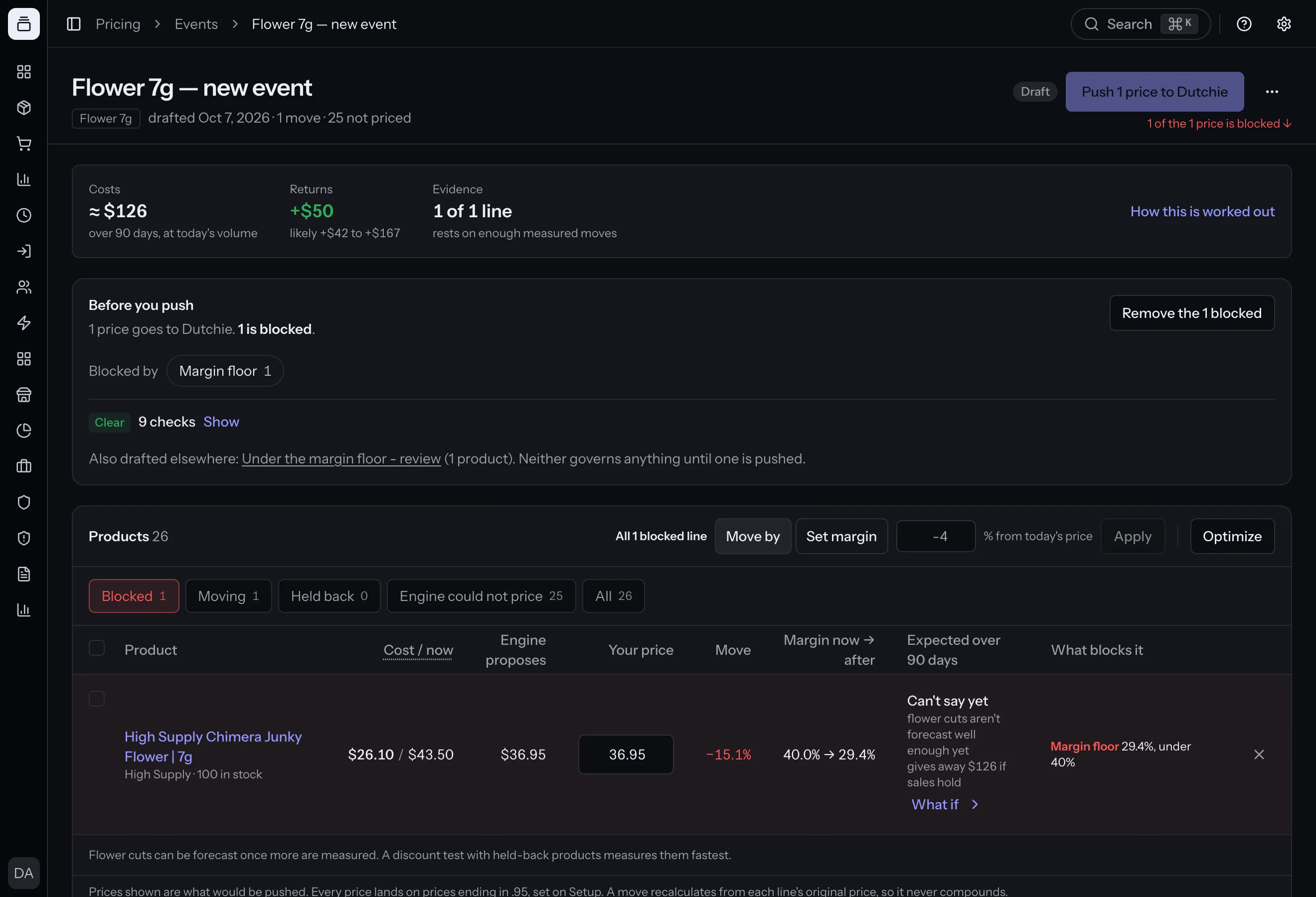Click the Apply button
Viewport: 1316px width, 897px height.
pos(1133,537)
